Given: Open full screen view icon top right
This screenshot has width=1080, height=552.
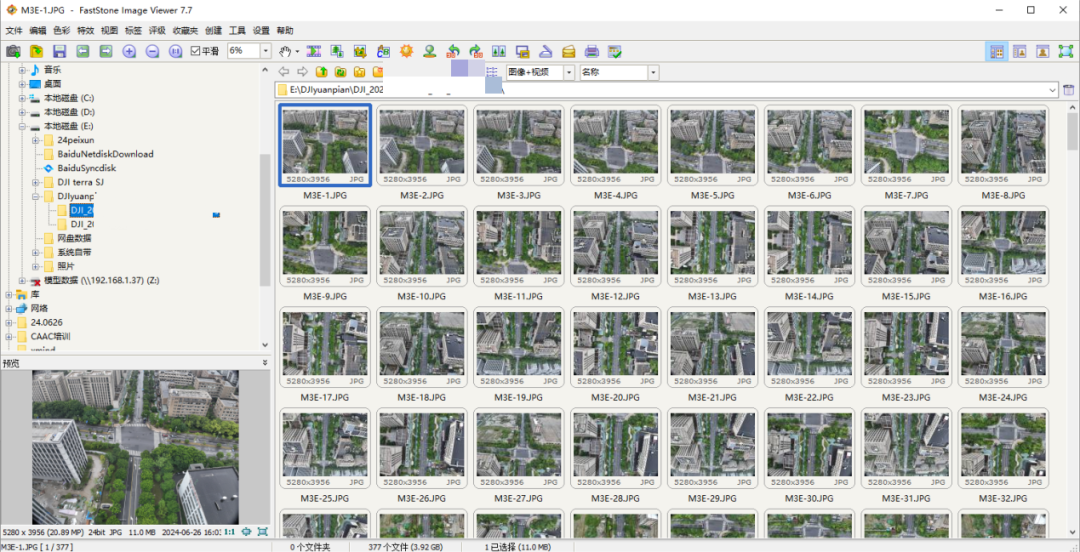Looking at the screenshot, I should 1066,51.
